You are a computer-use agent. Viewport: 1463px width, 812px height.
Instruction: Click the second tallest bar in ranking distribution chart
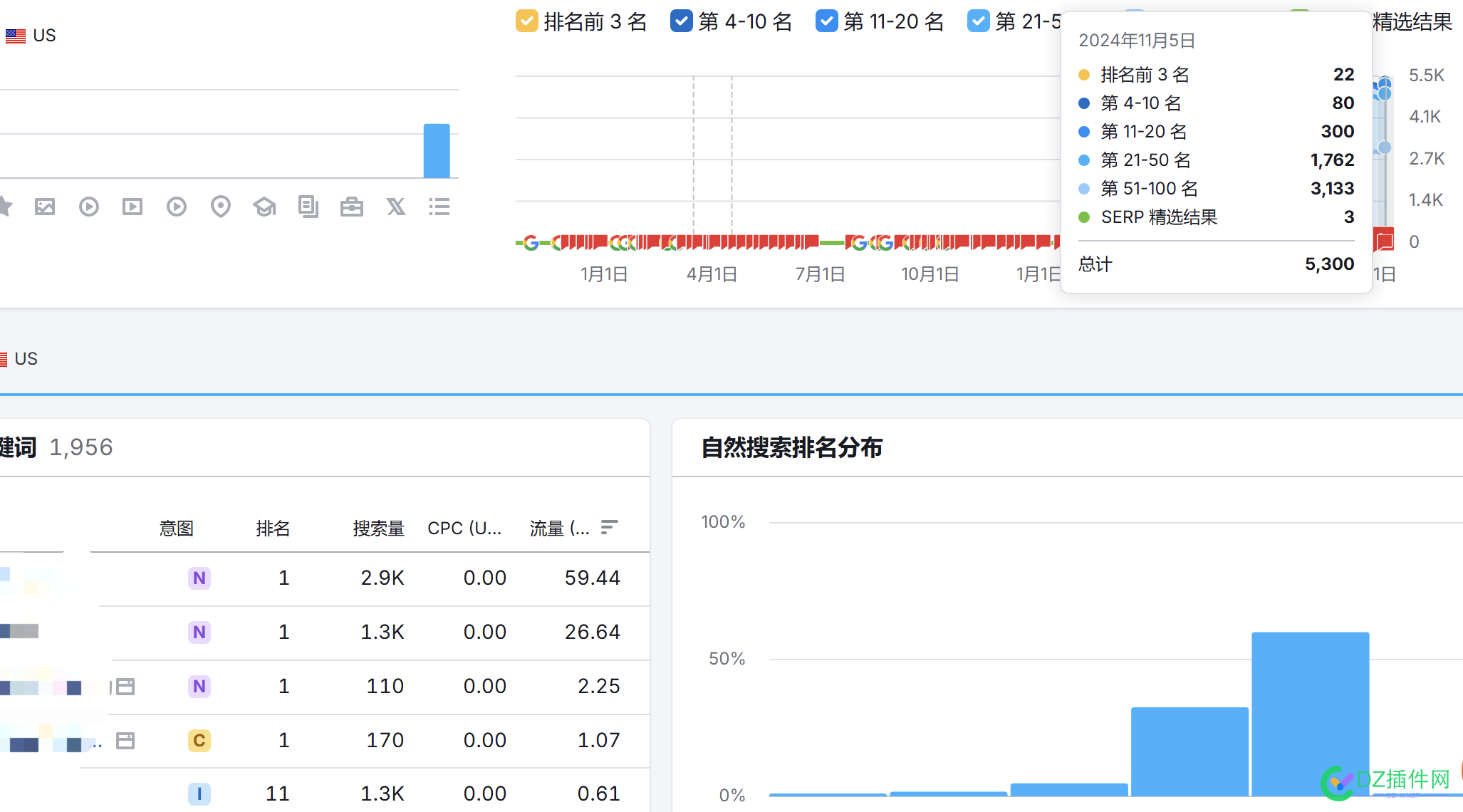[x=1189, y=751]
